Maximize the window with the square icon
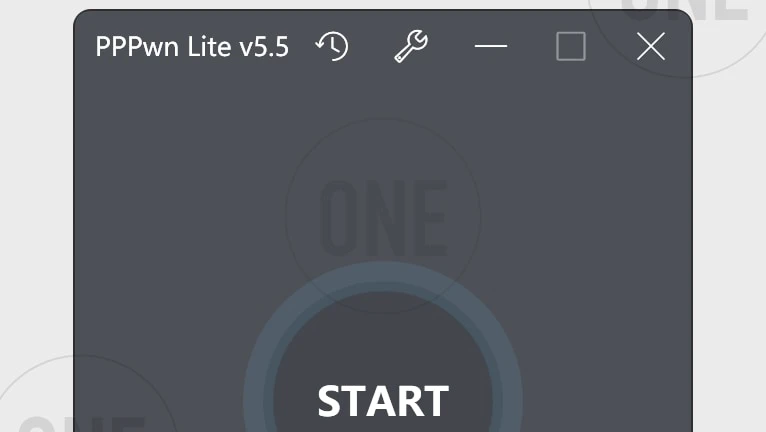The image size is (766, 432). click(571, 46)
